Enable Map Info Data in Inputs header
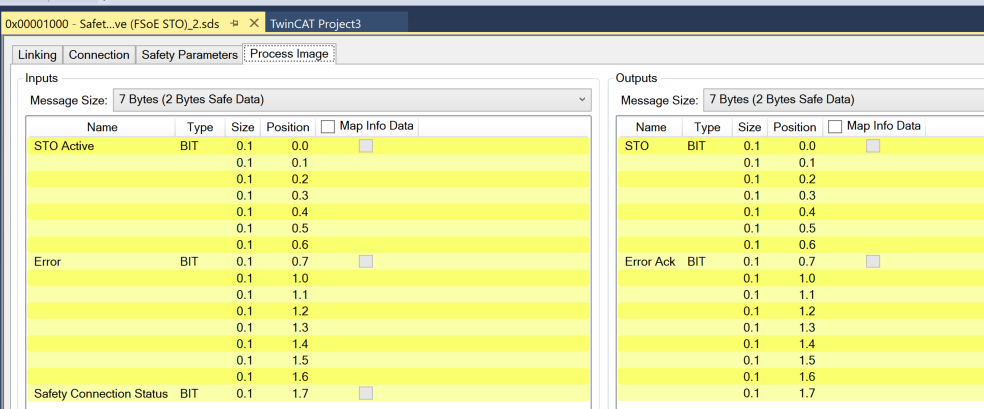The image size is (984, 409). 328,127
